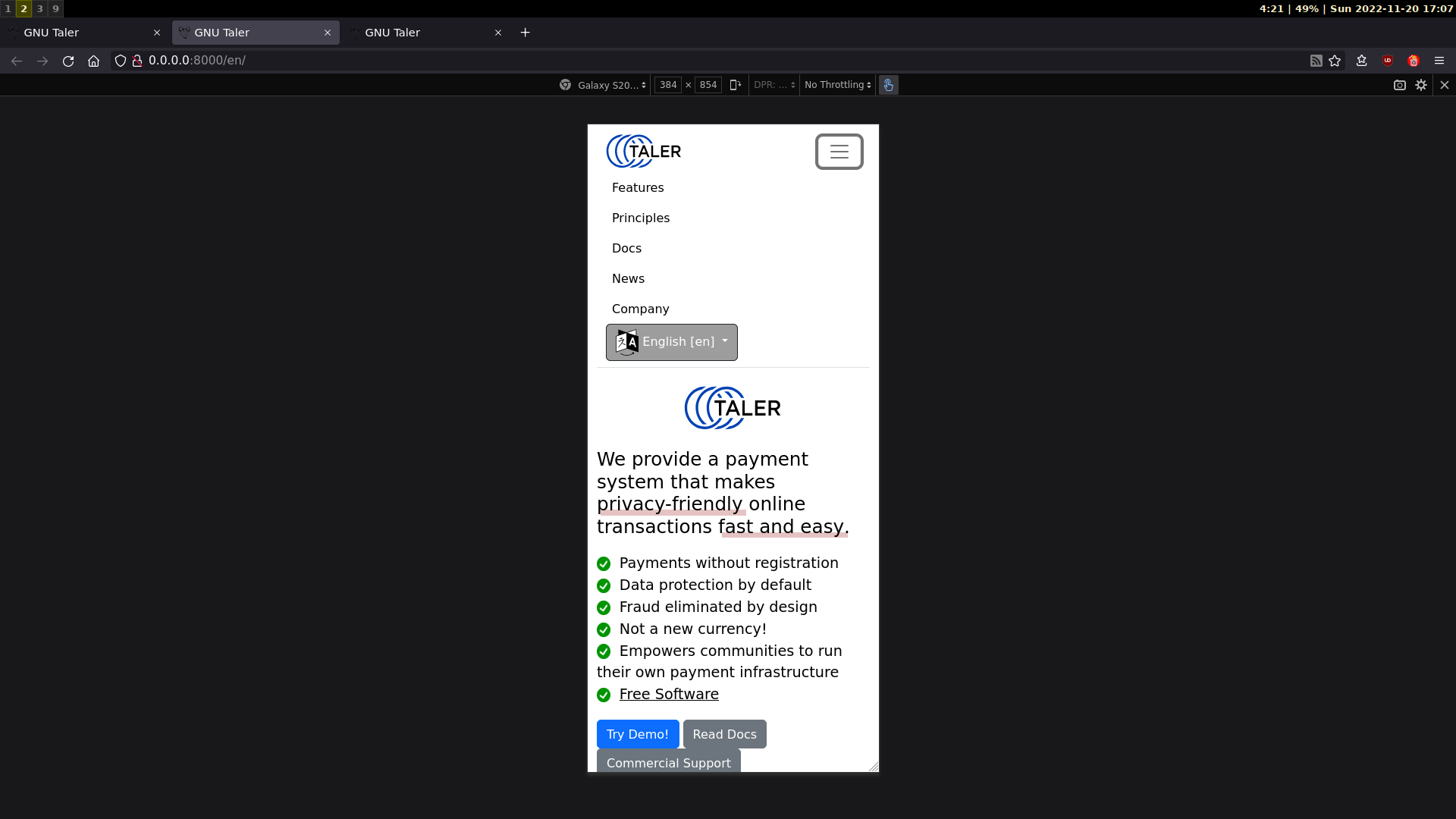Image resolution: width=1456 pixels, height=819 pixels.
Task: Go to the browser home page
Action: [x=93, y=61]
